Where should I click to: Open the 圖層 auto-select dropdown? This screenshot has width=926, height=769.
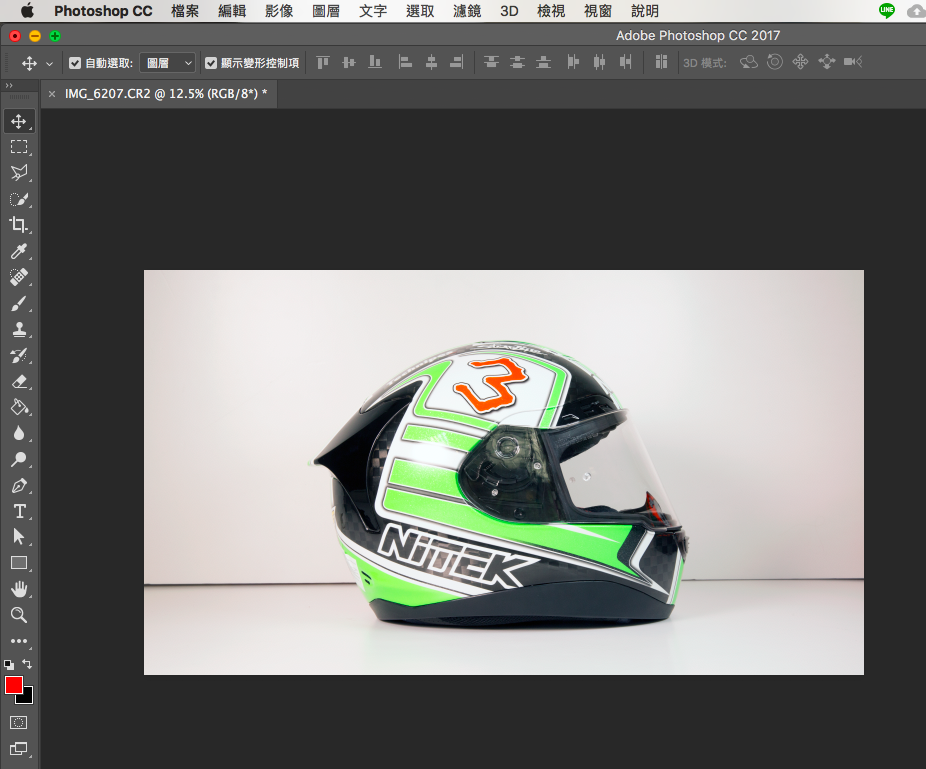[168, 63]
